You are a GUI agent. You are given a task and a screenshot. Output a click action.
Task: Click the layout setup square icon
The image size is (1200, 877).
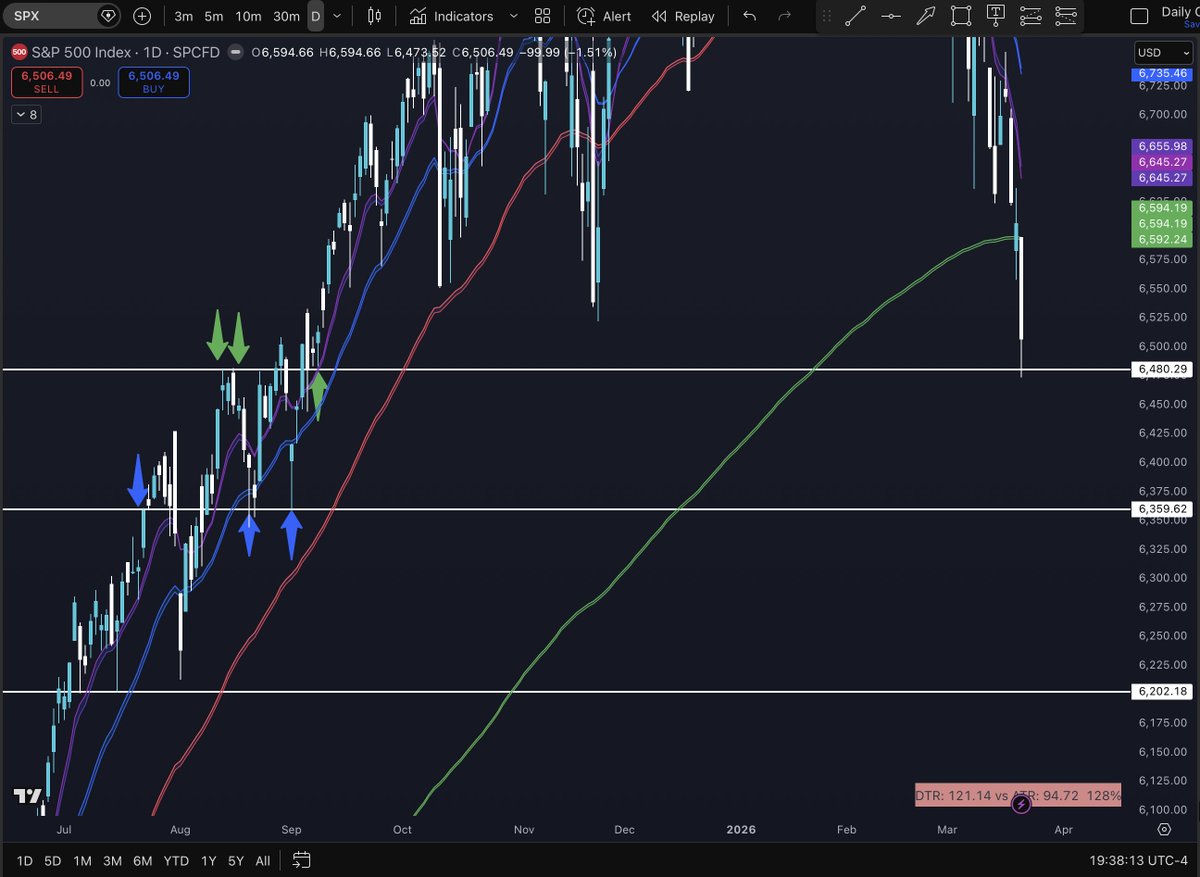1138,16
